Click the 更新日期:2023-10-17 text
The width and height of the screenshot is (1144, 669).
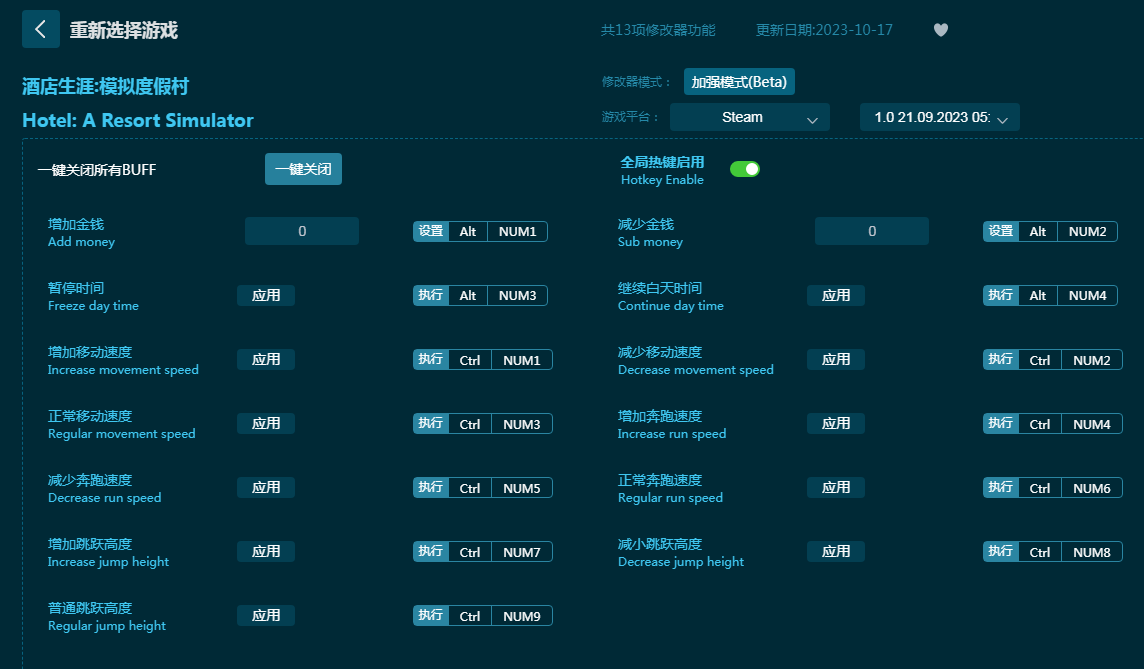(x=824, y=30)
